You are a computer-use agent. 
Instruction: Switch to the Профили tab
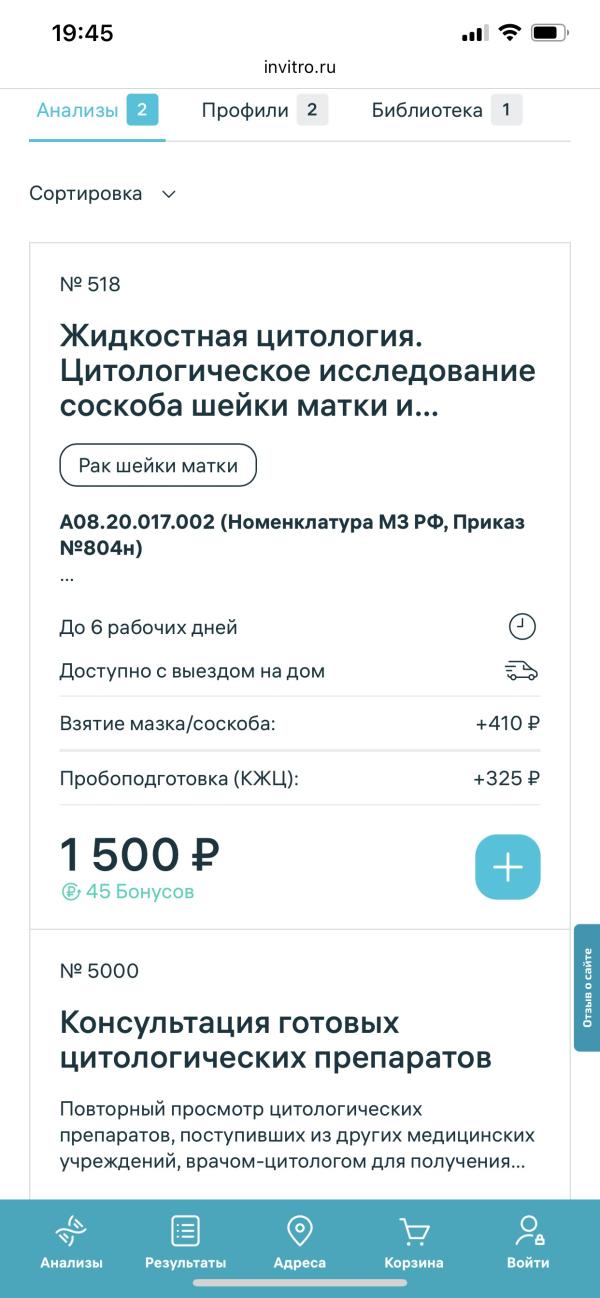click(264, 111)
